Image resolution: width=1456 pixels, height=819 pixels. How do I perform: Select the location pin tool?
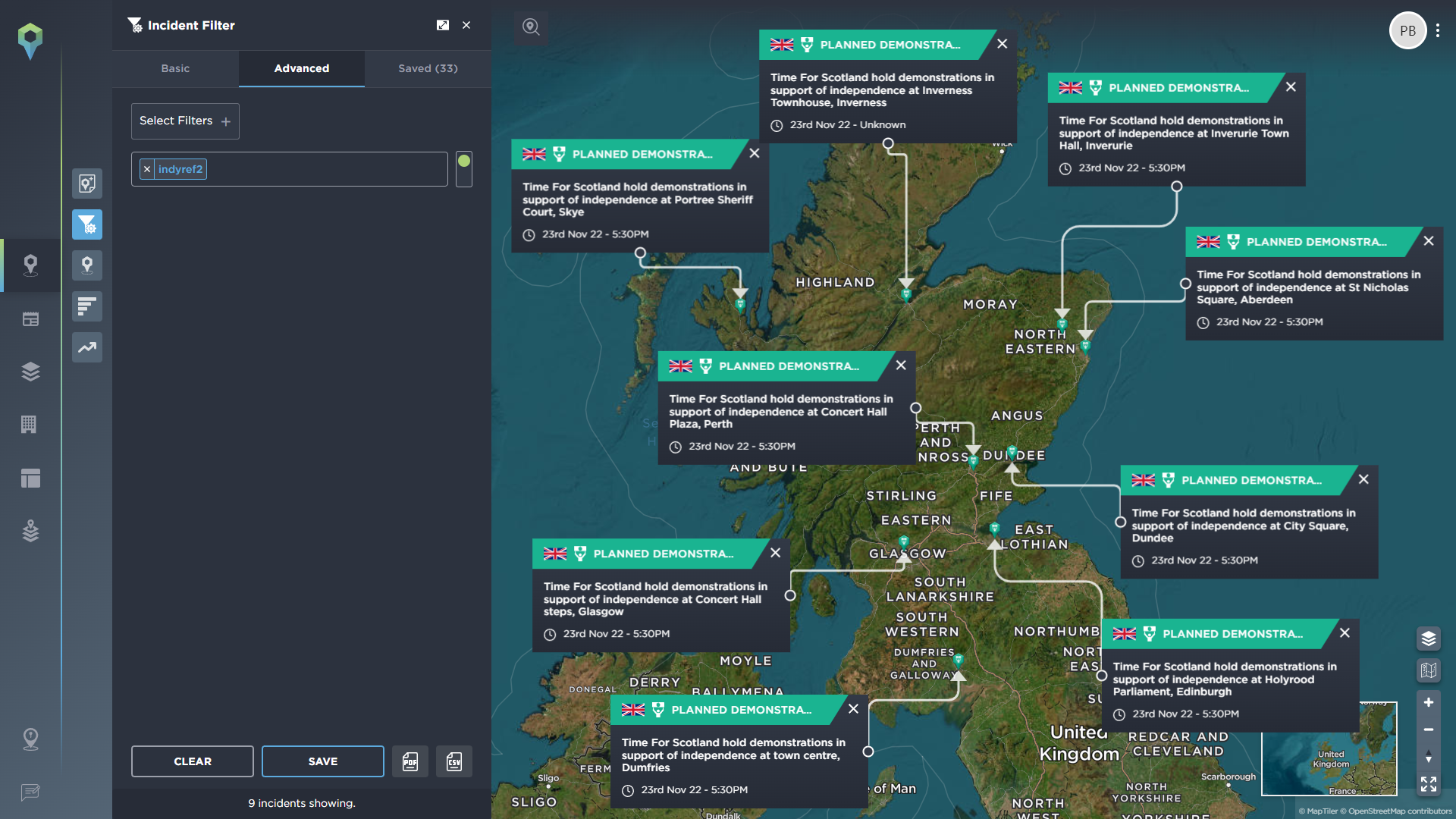[87, 265]
